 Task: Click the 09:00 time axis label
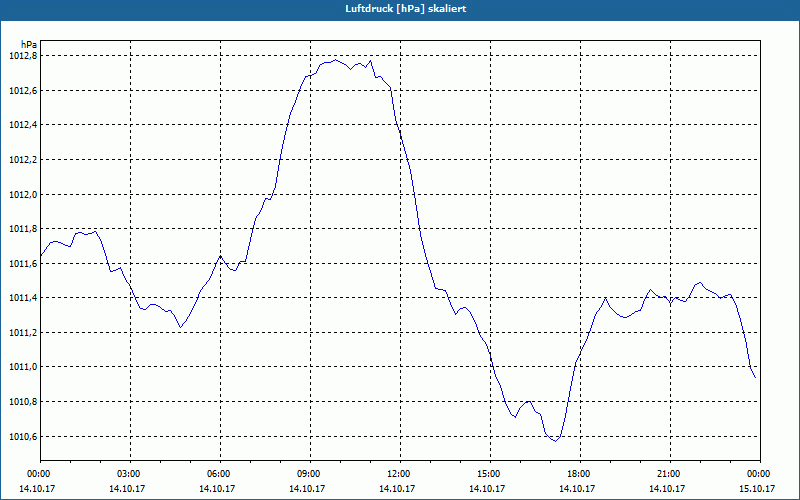[307, 474]
